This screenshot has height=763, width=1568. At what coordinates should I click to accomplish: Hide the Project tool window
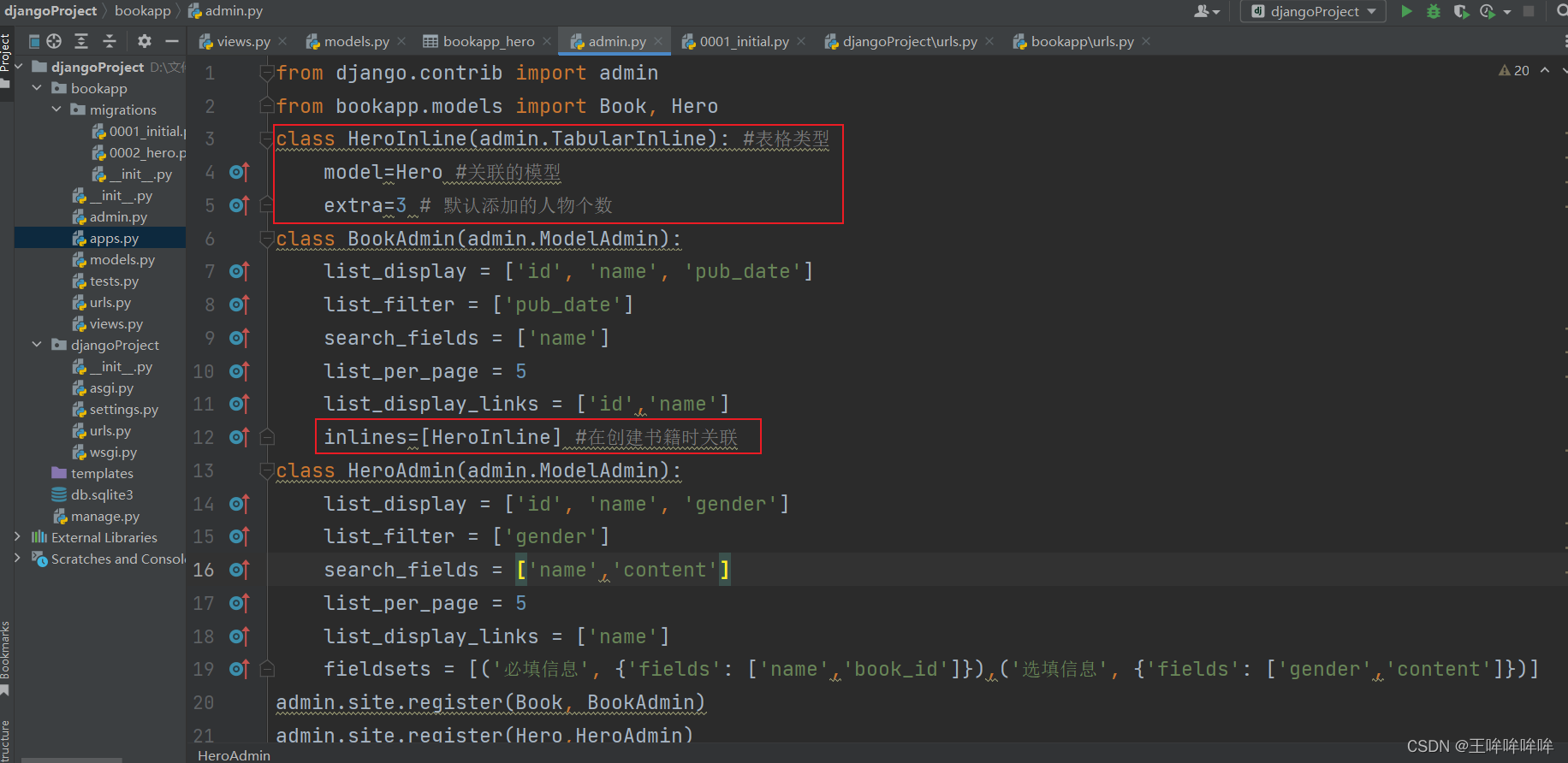(172, 41)
